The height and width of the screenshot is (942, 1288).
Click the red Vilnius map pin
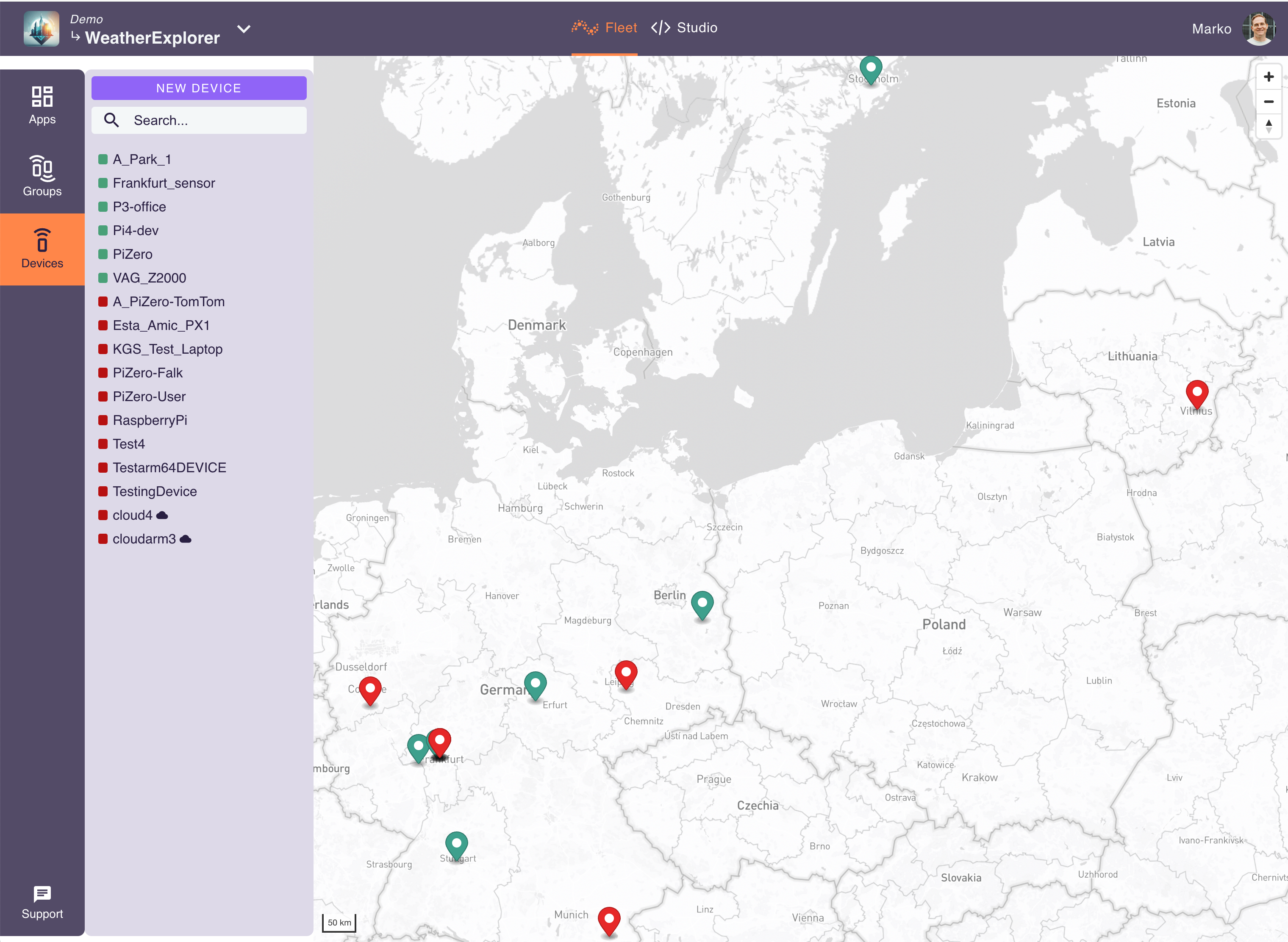[x=1197, y=393]
